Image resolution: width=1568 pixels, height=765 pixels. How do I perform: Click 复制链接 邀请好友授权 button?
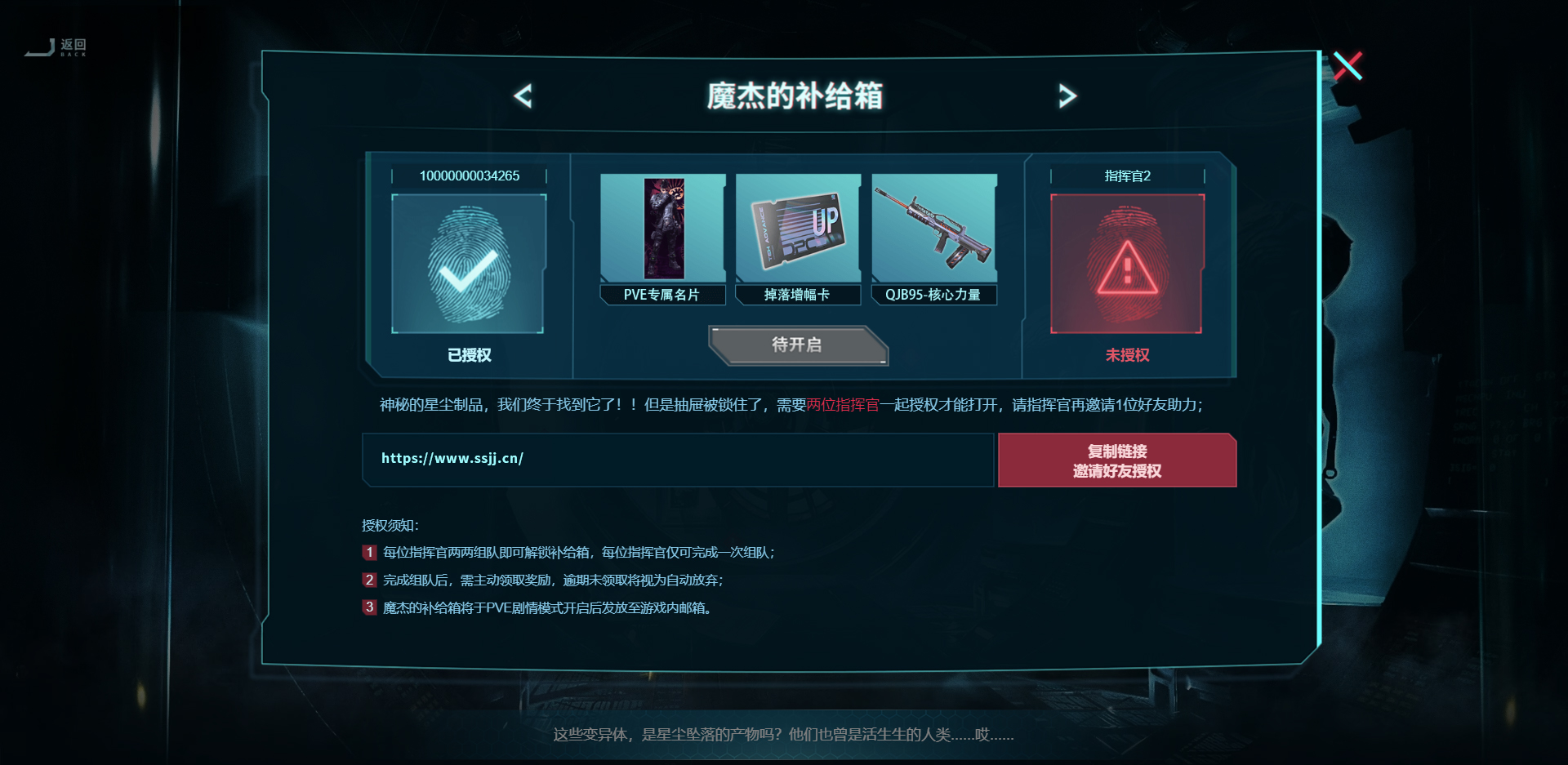[1117, 460]
